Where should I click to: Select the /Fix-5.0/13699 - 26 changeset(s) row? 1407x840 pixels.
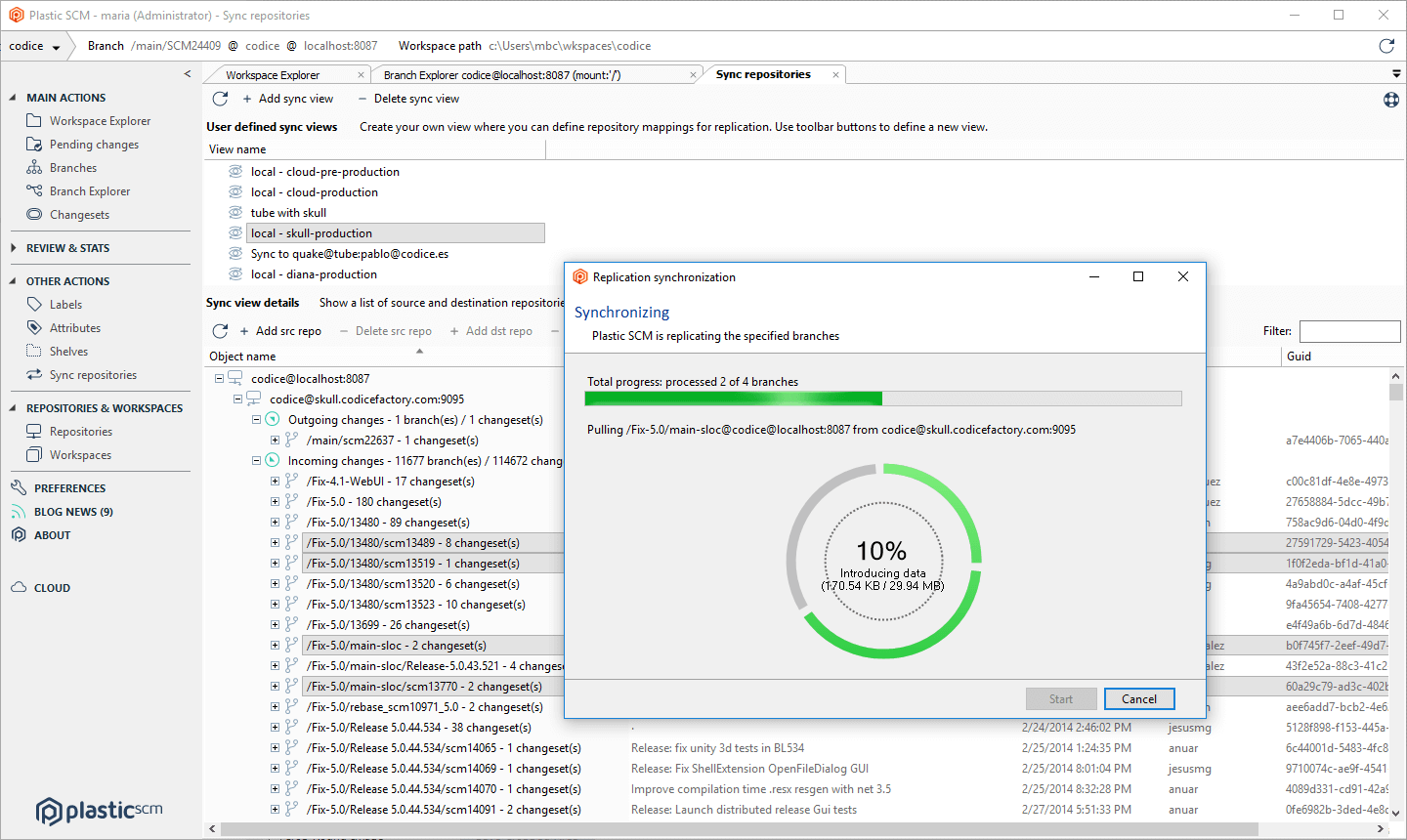pos(388,625)
